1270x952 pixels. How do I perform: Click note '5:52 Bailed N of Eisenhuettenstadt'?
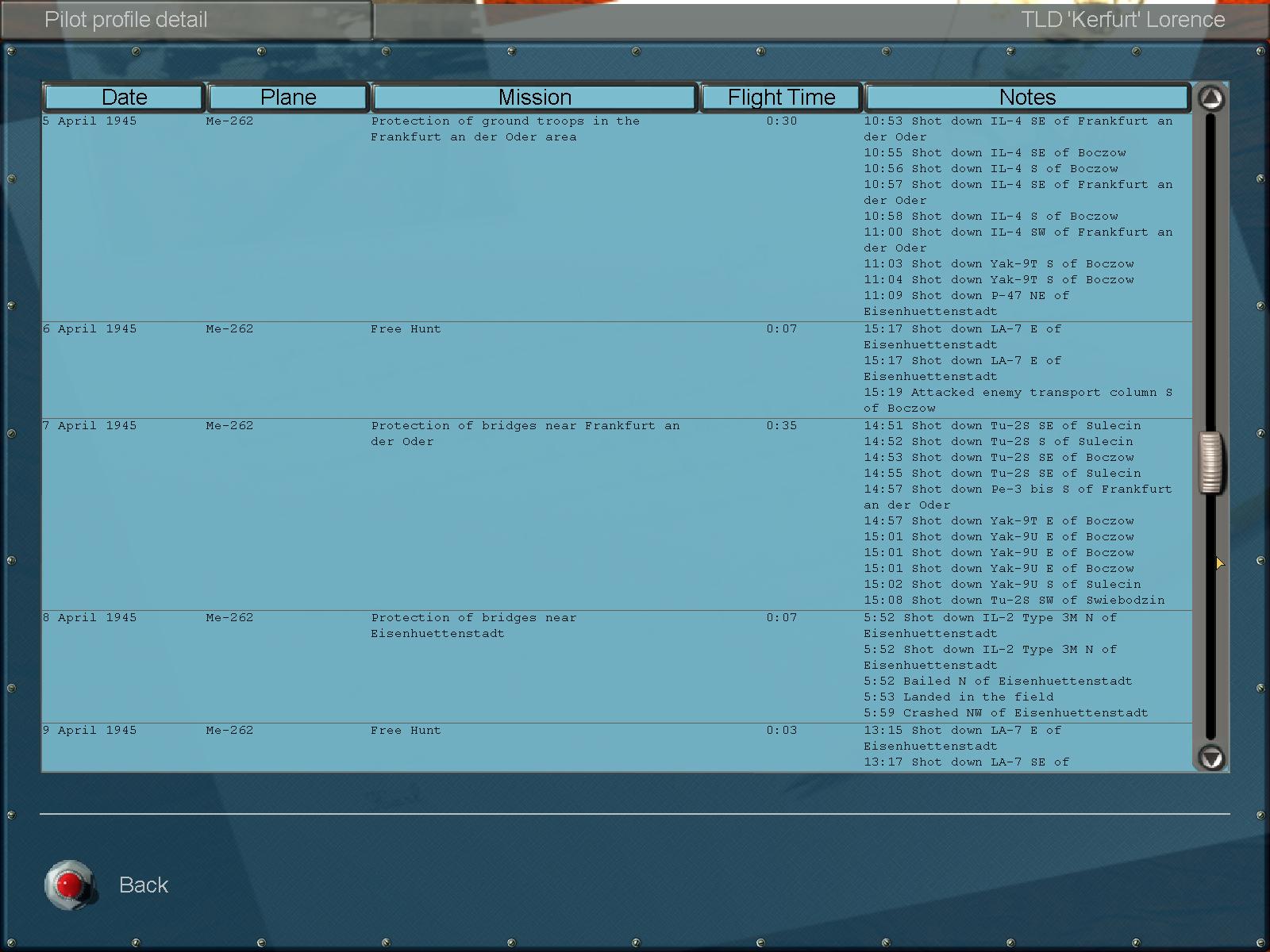click(999, 681)
